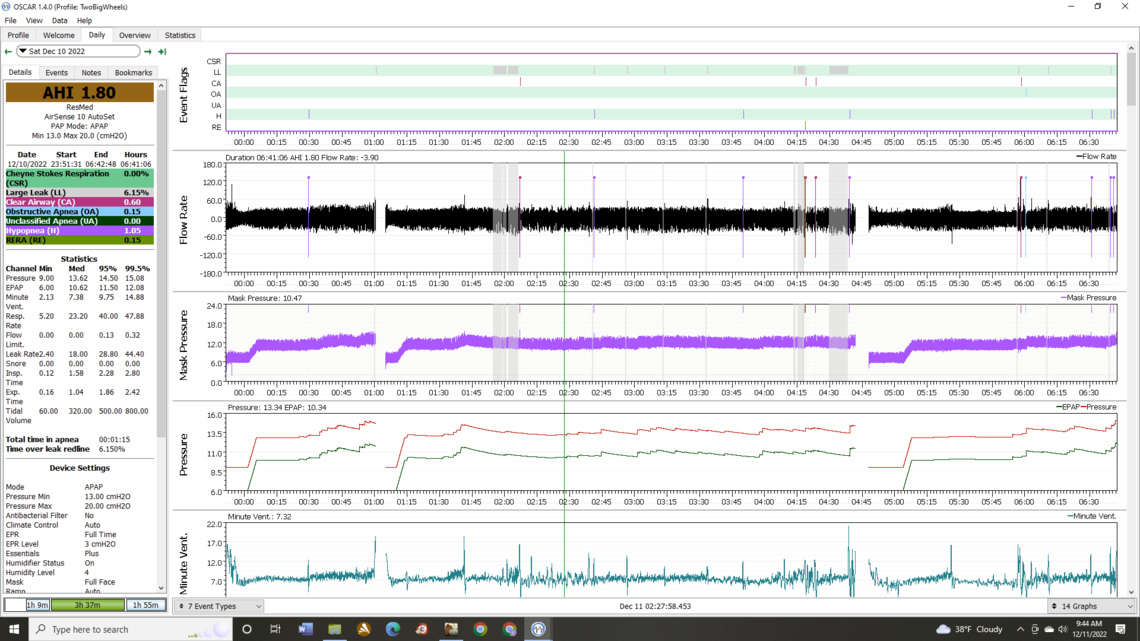Switch to the Profile tab

click(x=18, y=35)
